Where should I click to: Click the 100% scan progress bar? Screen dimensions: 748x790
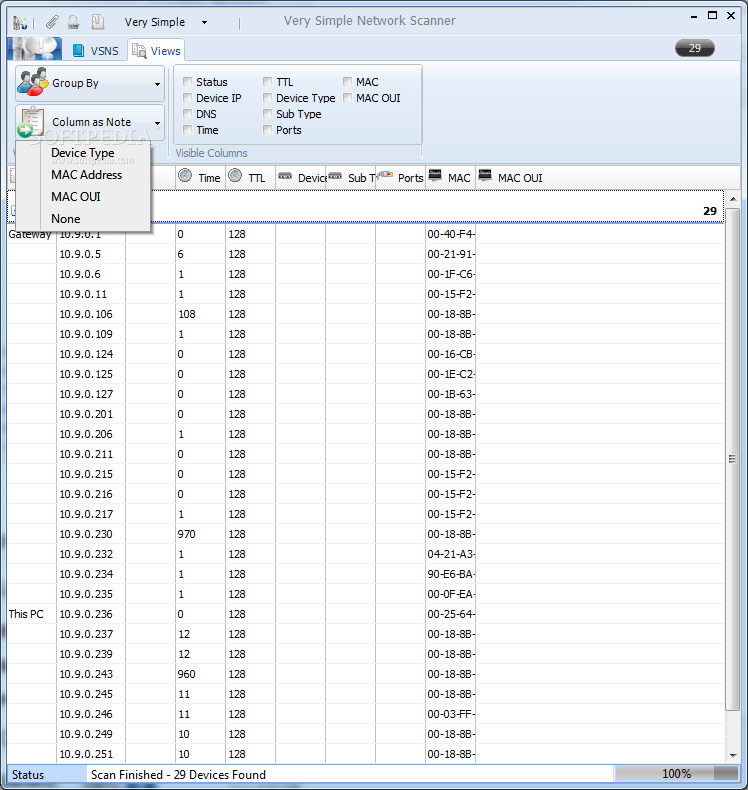(x=676, y=773)
